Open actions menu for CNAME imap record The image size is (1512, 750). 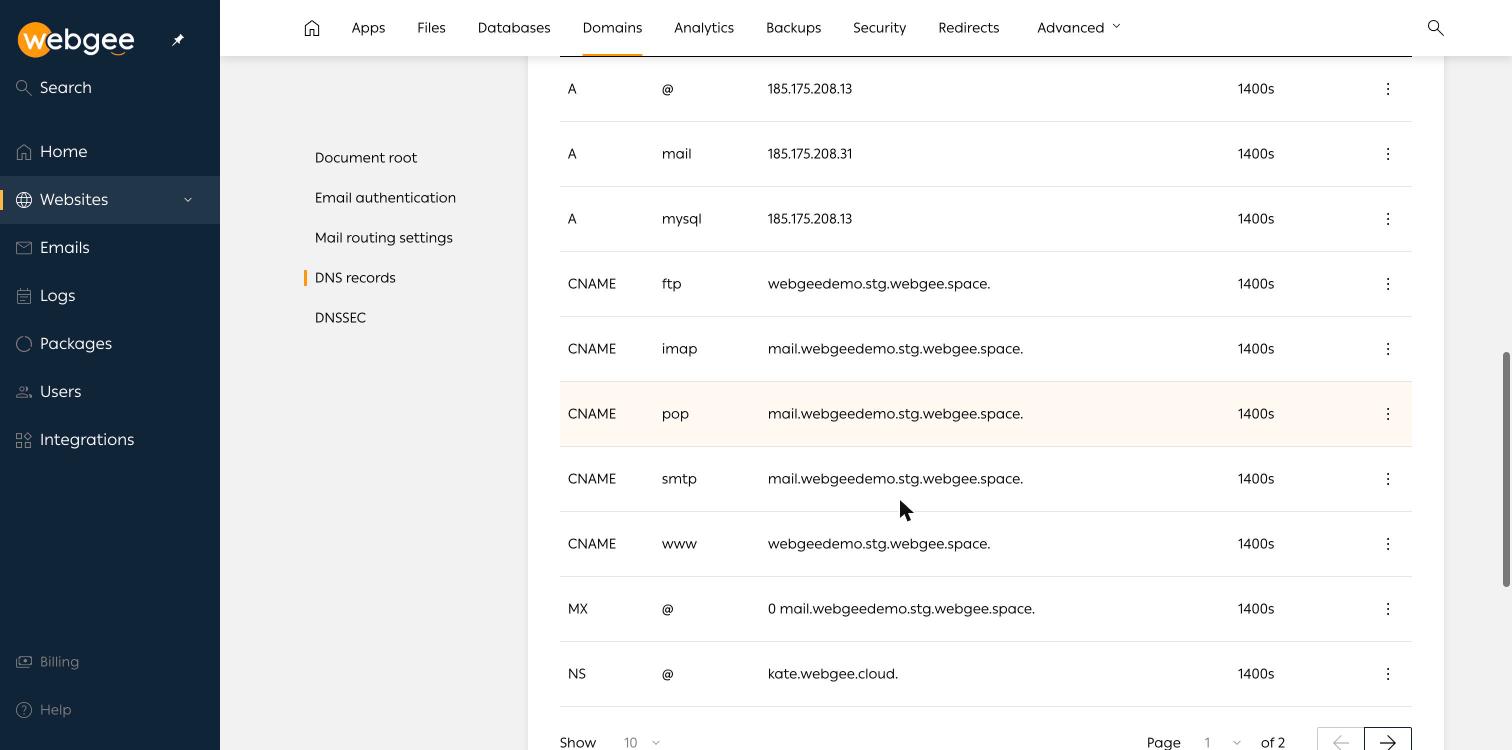[x=1387, y=349]
